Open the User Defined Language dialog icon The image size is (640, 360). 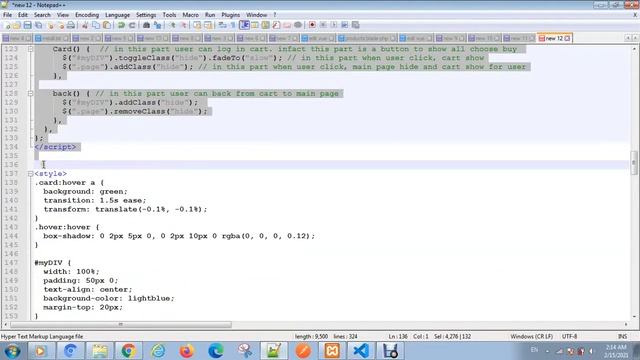pyautogui.click(x=255, y=25)
